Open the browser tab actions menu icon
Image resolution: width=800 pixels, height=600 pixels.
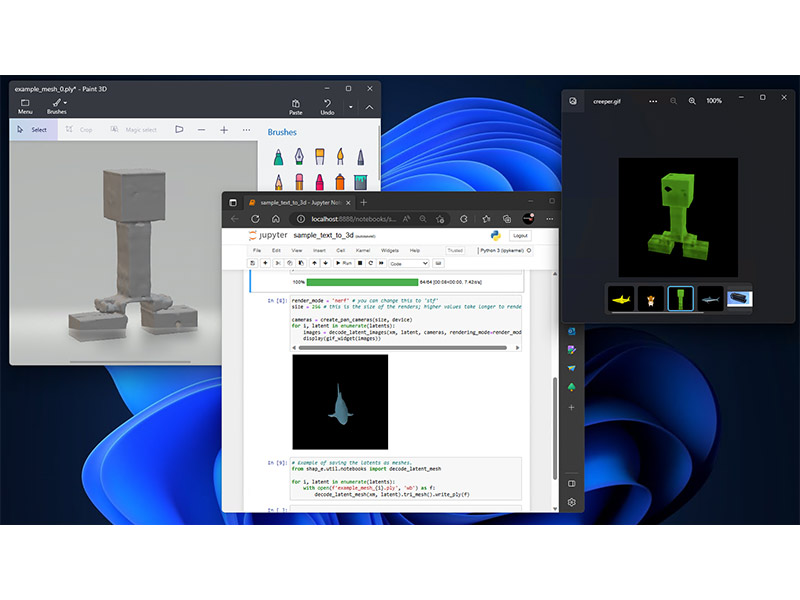pyautogui.click(x=233, y=203)
